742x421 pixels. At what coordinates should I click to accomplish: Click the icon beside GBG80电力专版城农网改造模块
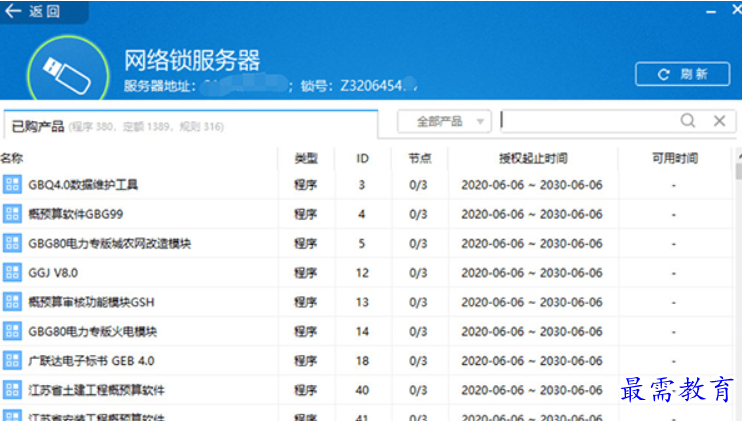tap(12, 243)
